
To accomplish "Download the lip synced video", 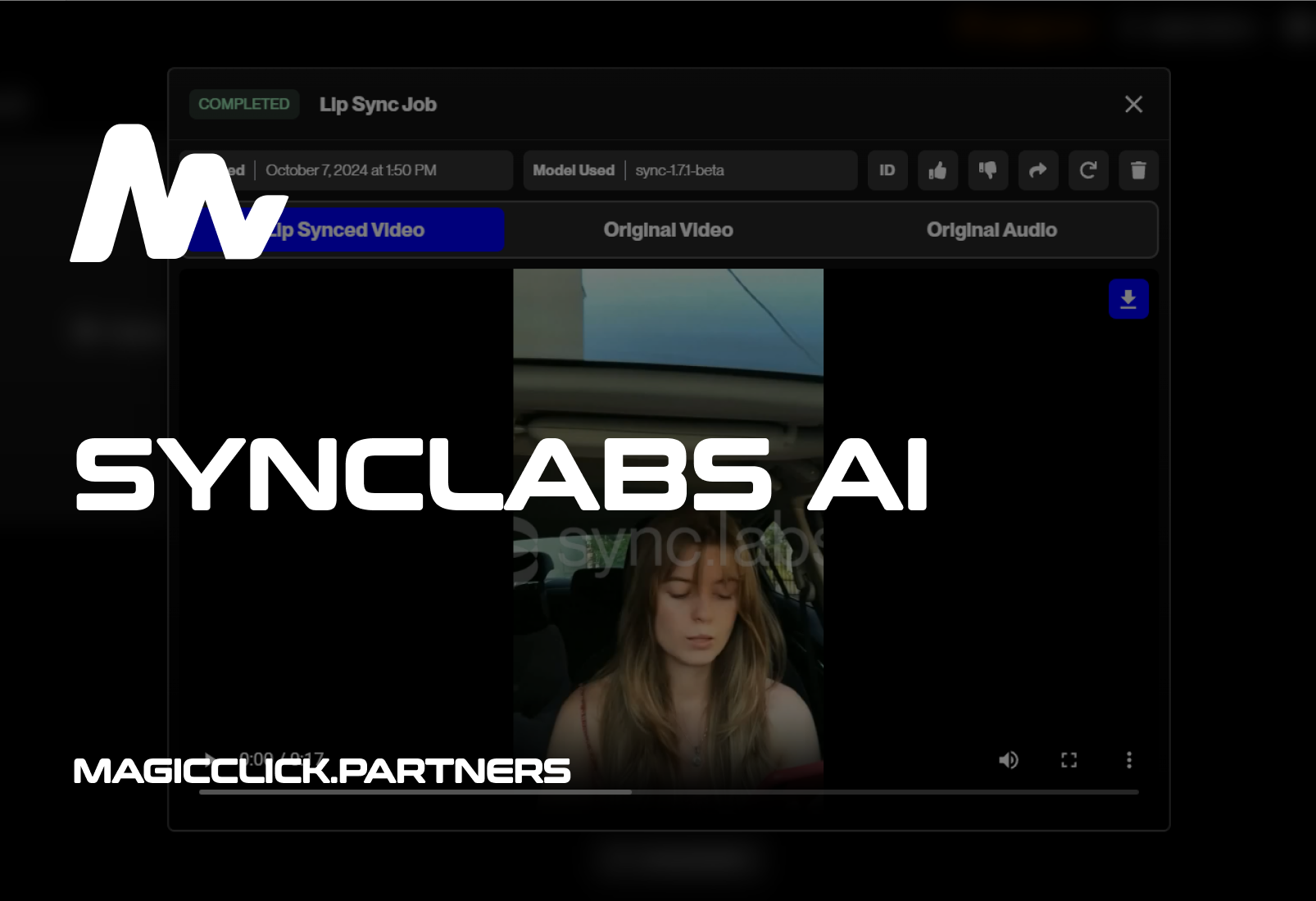I will 1128,299.
